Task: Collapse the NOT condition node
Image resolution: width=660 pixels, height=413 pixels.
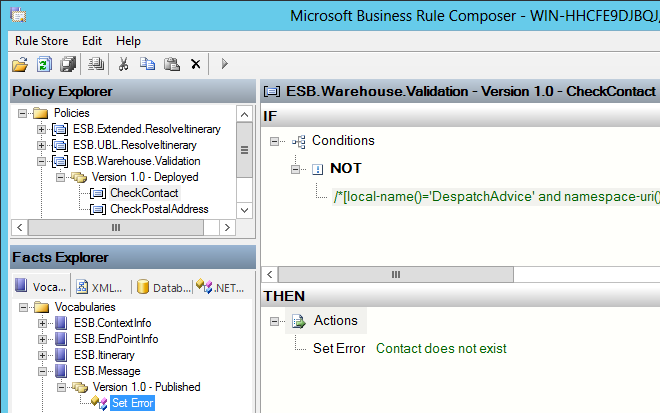Action: click(x=295, y=169)
